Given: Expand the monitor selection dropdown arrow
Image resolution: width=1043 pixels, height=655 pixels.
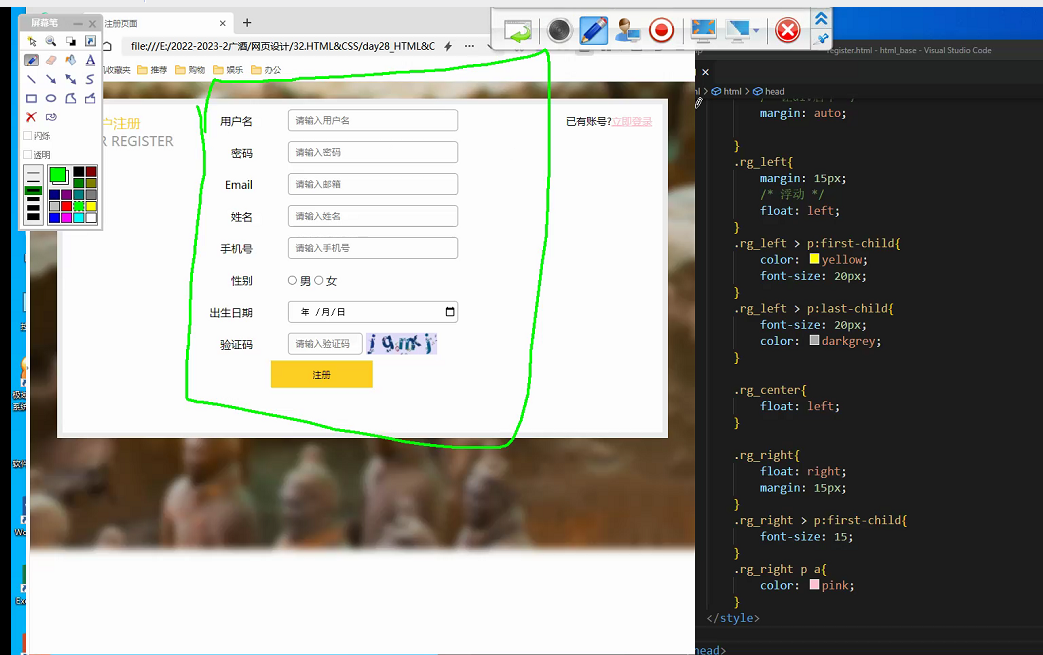Looking at the screenshot, I should click(x=756, y=31).
